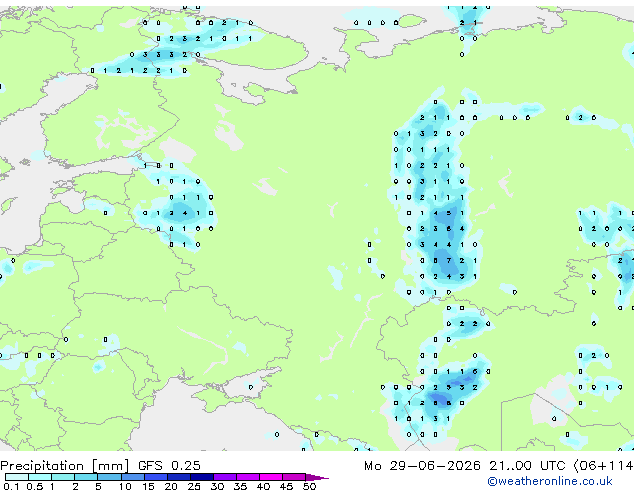
Task: Pick the 20–25 mm legend color
Action: tap(178, 477)
